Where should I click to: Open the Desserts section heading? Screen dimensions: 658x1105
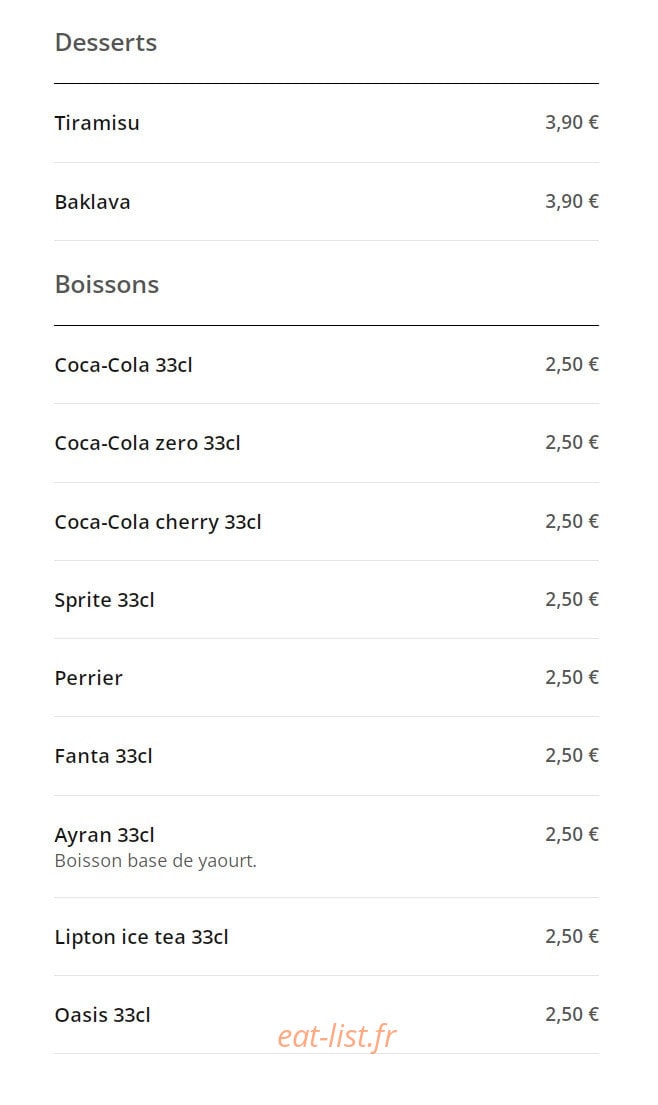pos(106,42)
